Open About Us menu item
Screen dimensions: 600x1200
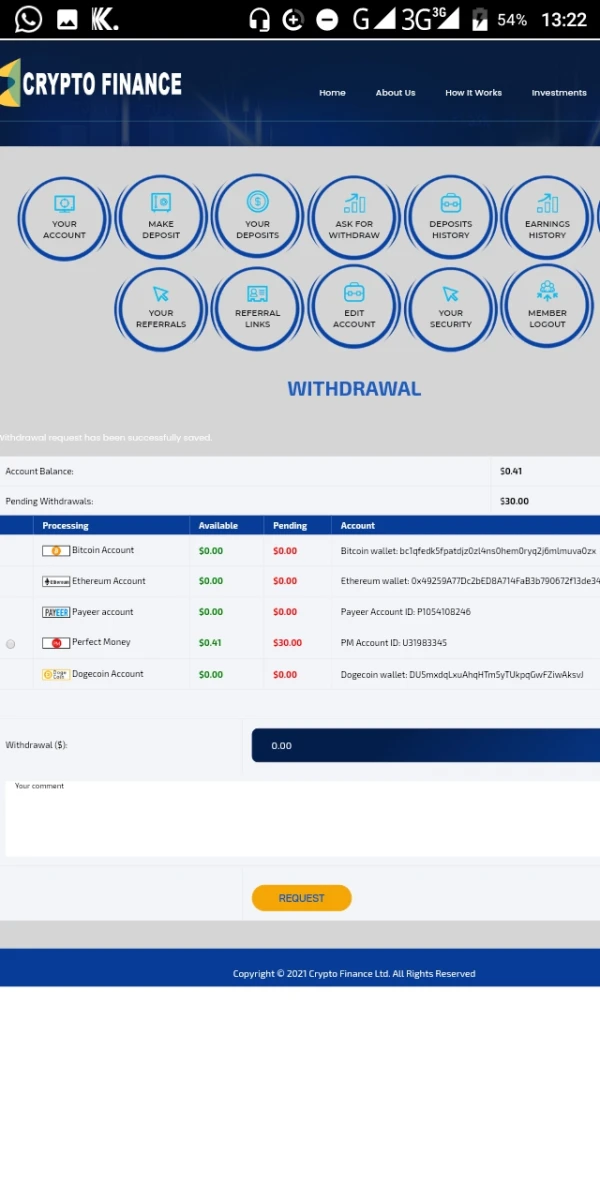click(395, 93)
